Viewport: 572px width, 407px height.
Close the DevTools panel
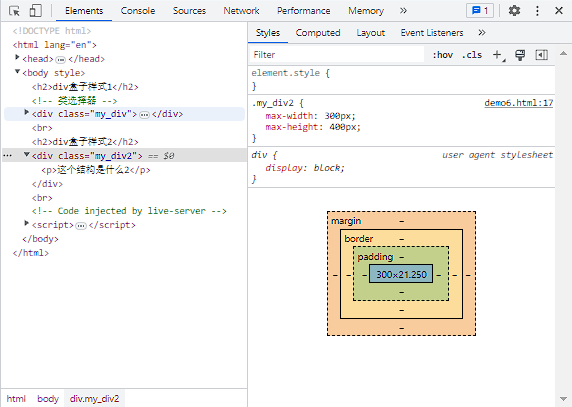(x=559, y=11)
